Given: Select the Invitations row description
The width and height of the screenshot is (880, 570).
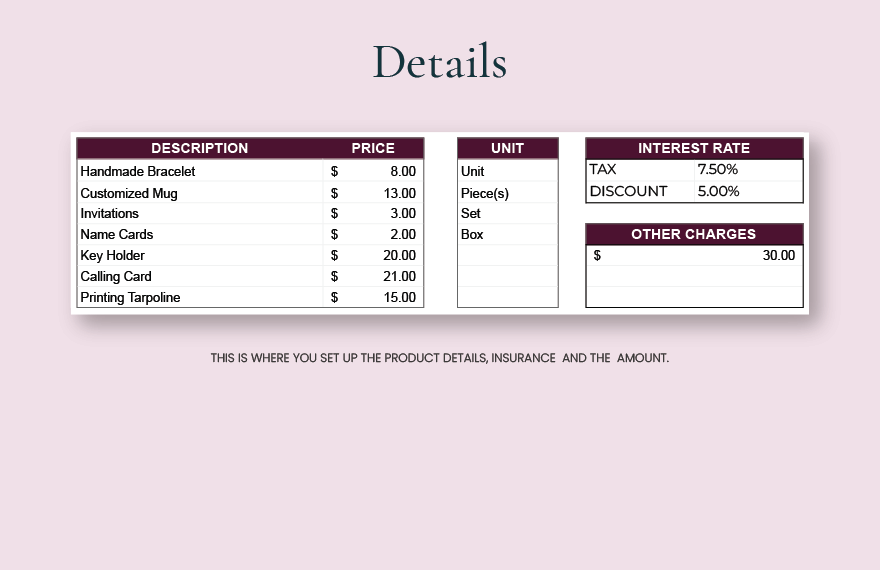Looking at the screenshot, I should 110,213.
